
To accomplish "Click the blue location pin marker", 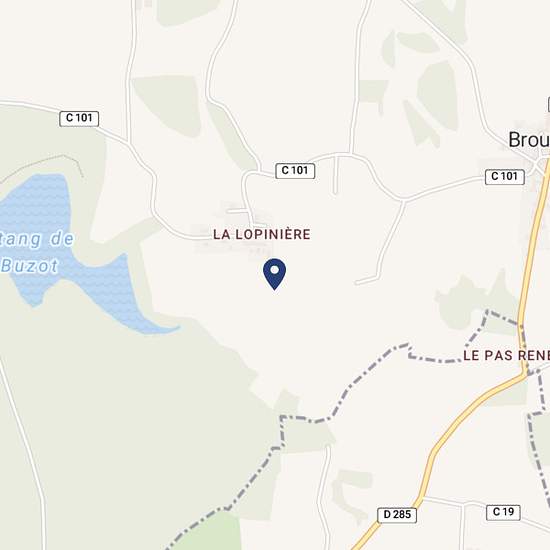I will (x=274, y=274).
